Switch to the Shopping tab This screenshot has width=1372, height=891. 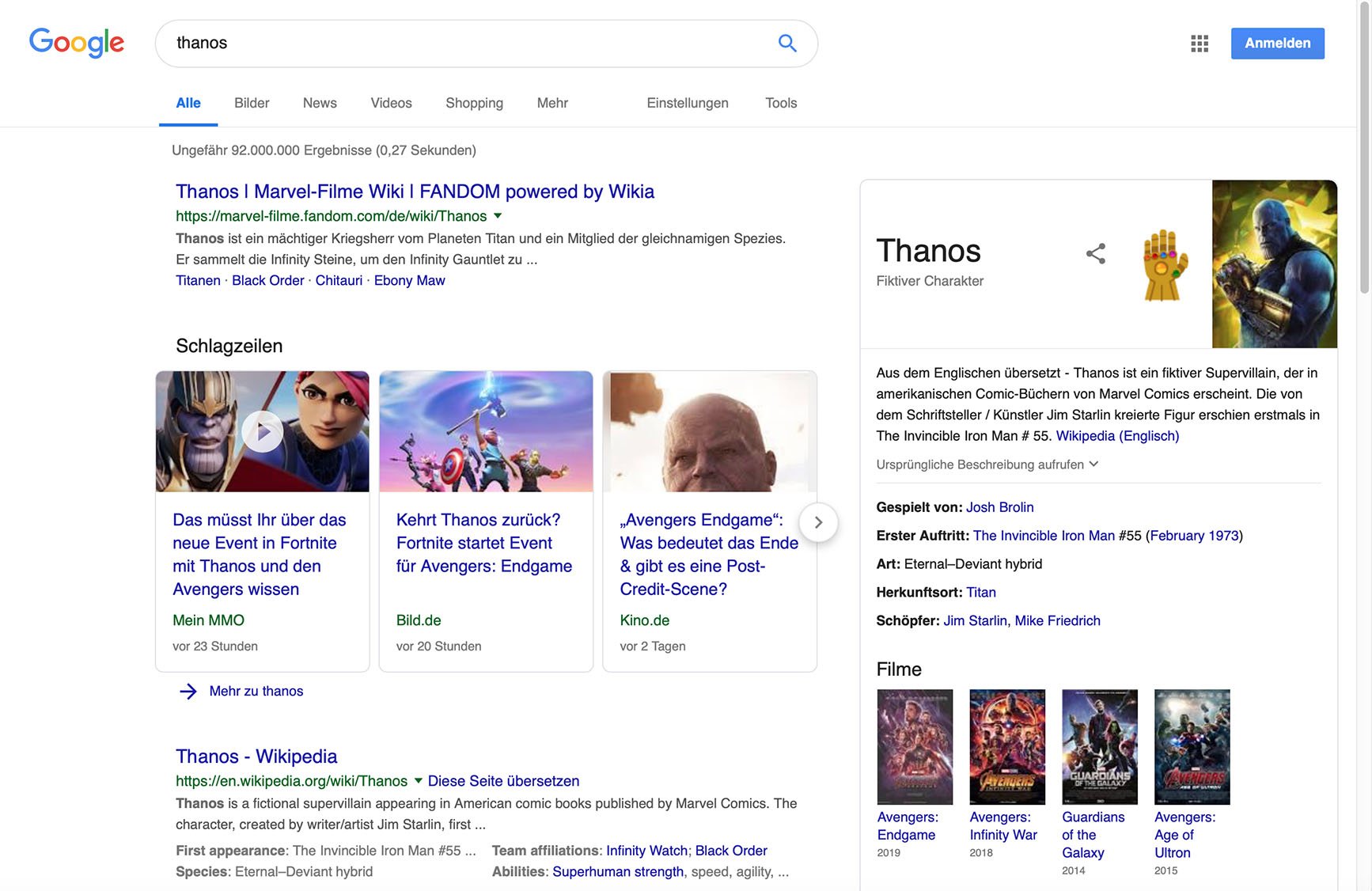pos(474,103)
